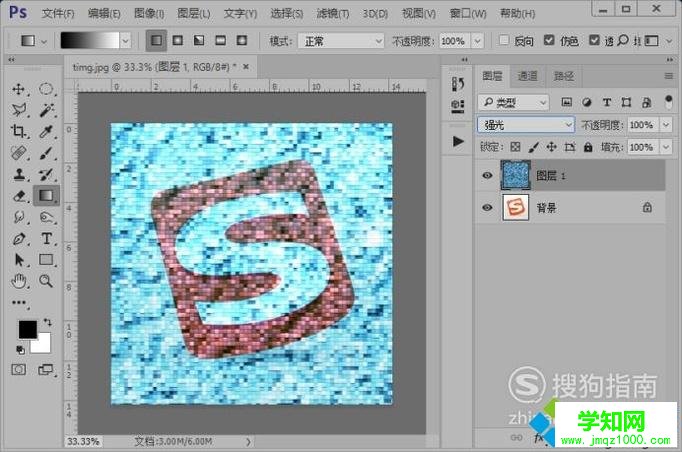Choose the linear gradient style
The image size is (682, 452).
(x=156, y=41)
